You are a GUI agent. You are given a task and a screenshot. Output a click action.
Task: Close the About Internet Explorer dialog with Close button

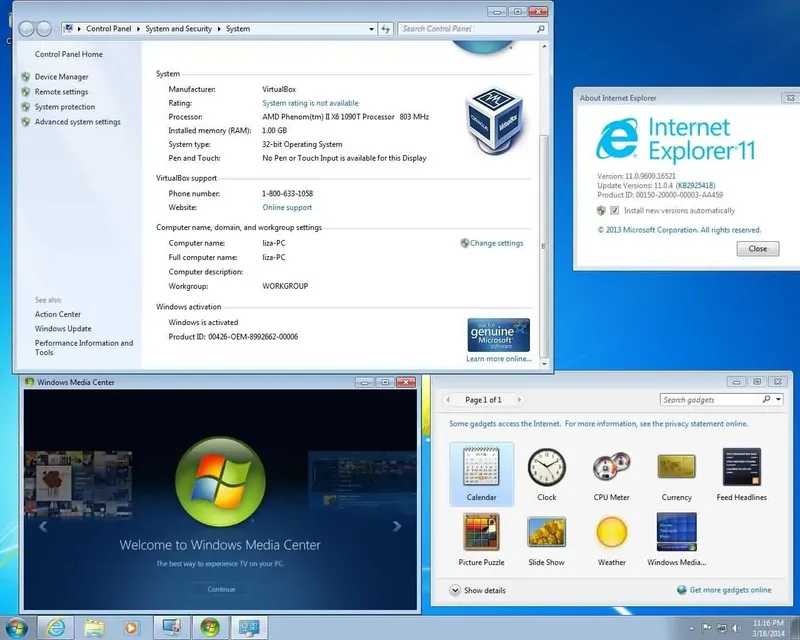pos(758,249)
